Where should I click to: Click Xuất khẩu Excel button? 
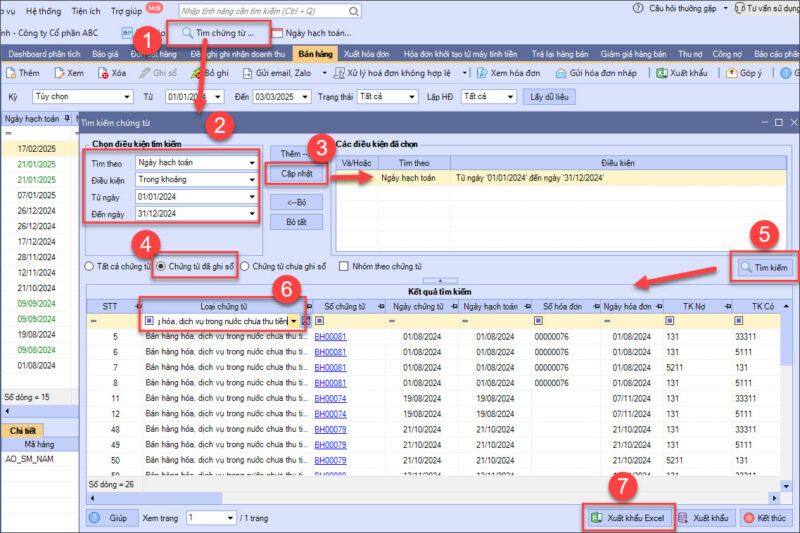(627, 518)
